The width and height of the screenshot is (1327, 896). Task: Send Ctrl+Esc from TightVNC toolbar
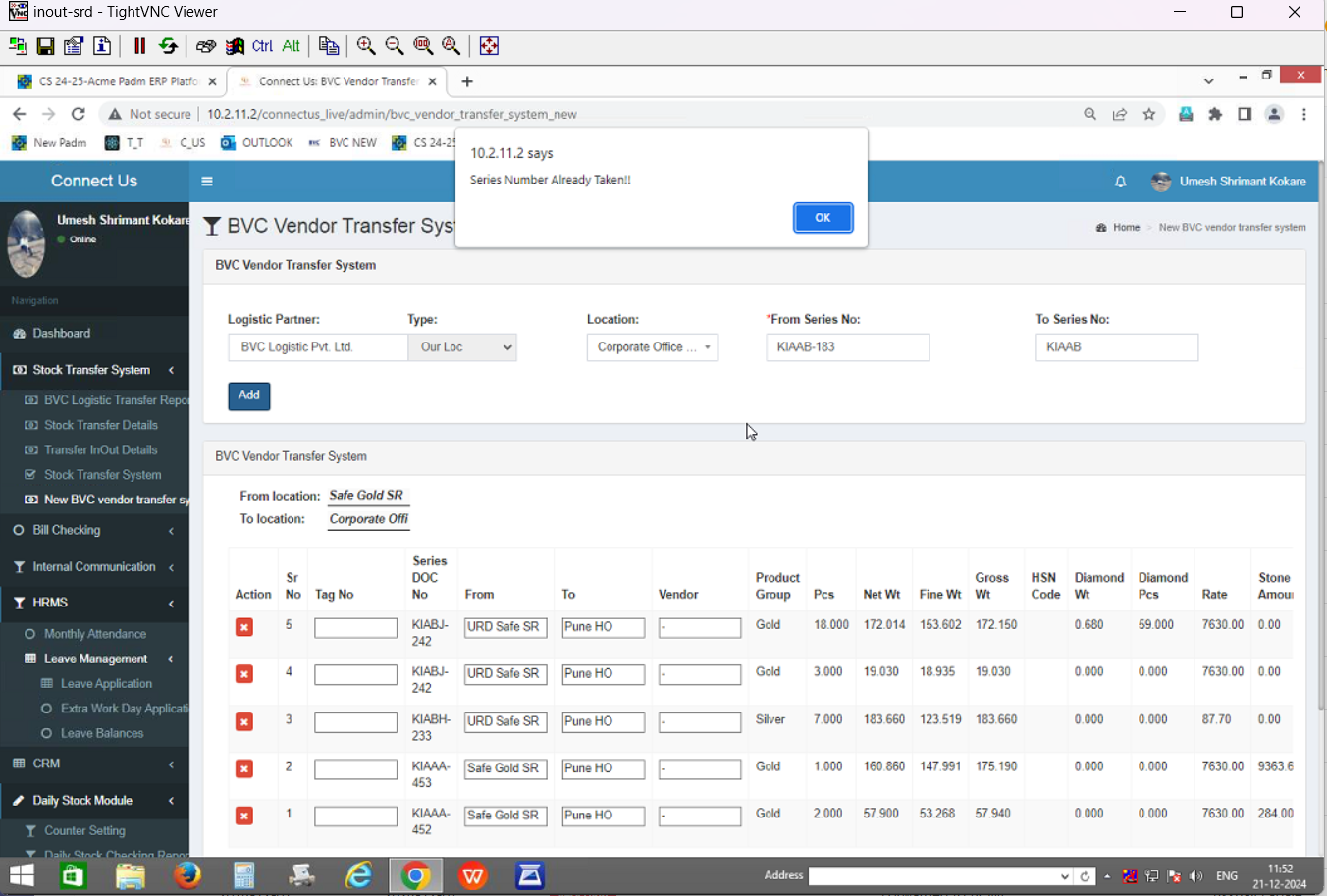point(235,46)
